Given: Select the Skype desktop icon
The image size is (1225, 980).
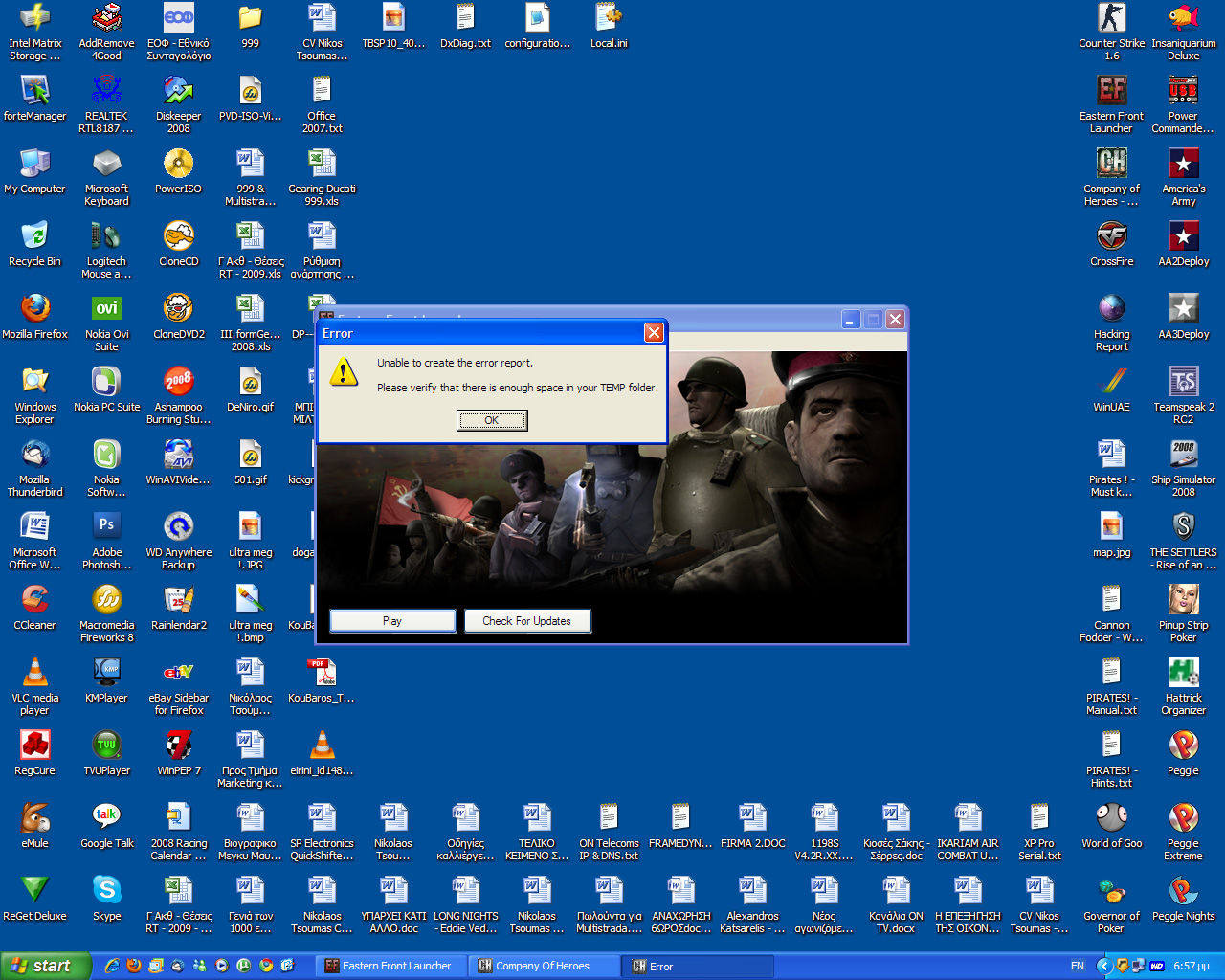Looking at the screenshot, I should (107, 898).
